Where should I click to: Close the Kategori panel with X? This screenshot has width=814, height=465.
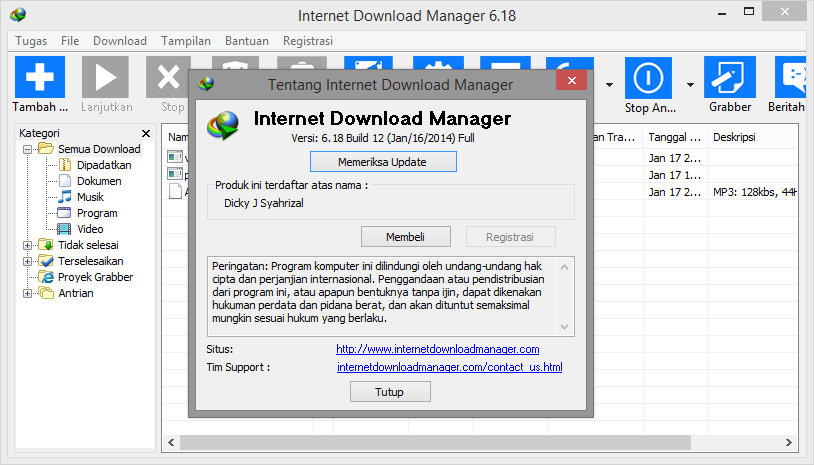[146, 133]
